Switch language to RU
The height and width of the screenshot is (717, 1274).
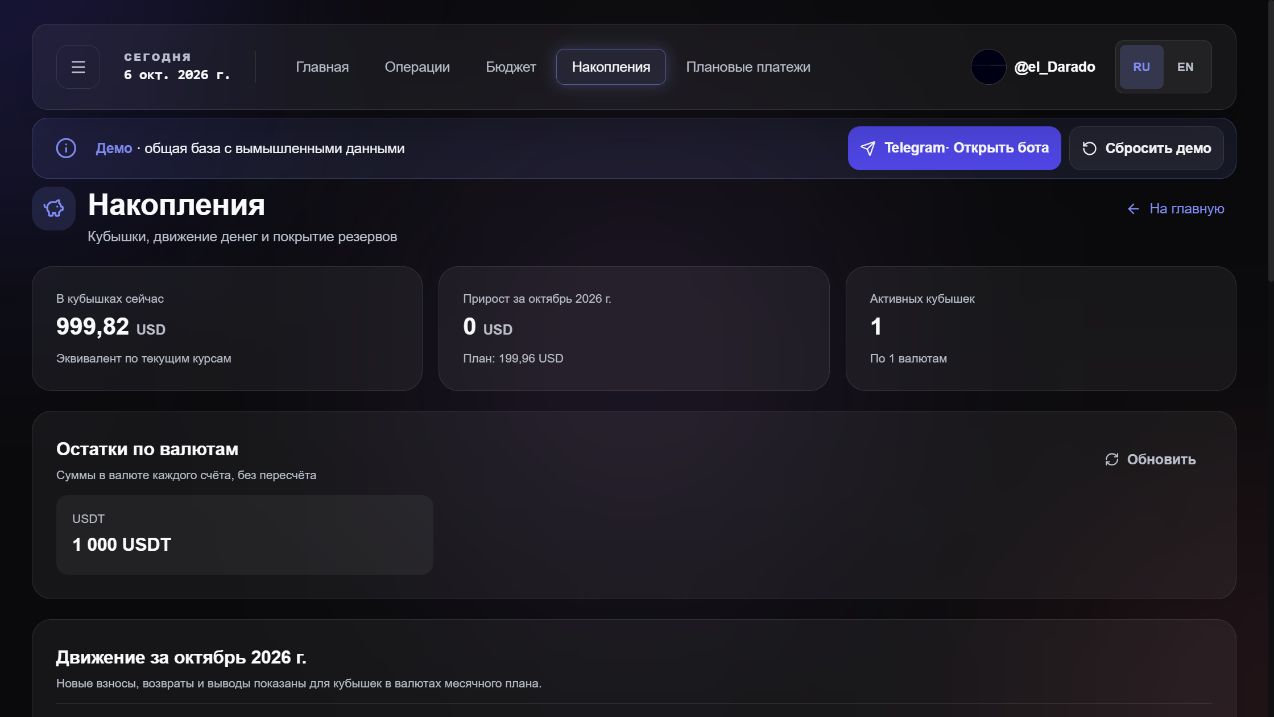(x=1141, y=67)
